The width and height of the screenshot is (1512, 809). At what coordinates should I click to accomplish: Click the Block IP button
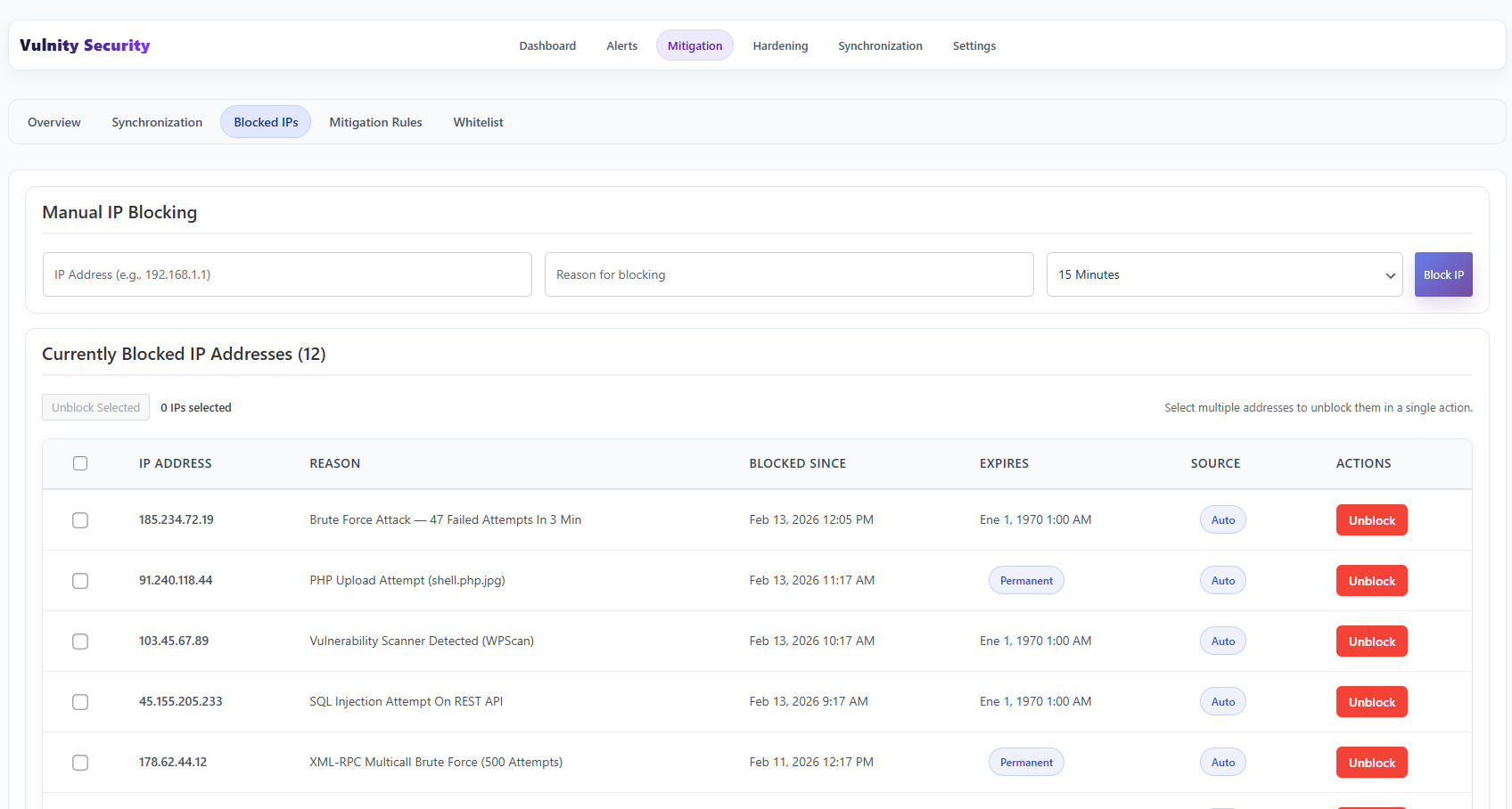(1443, 274)
